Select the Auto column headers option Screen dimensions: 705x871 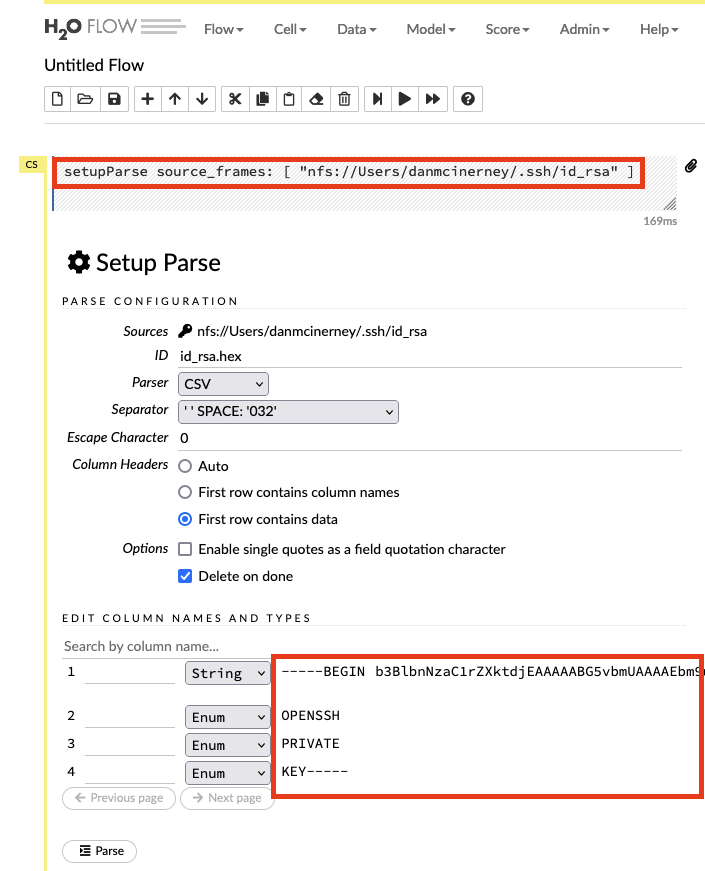coord(185,466)
